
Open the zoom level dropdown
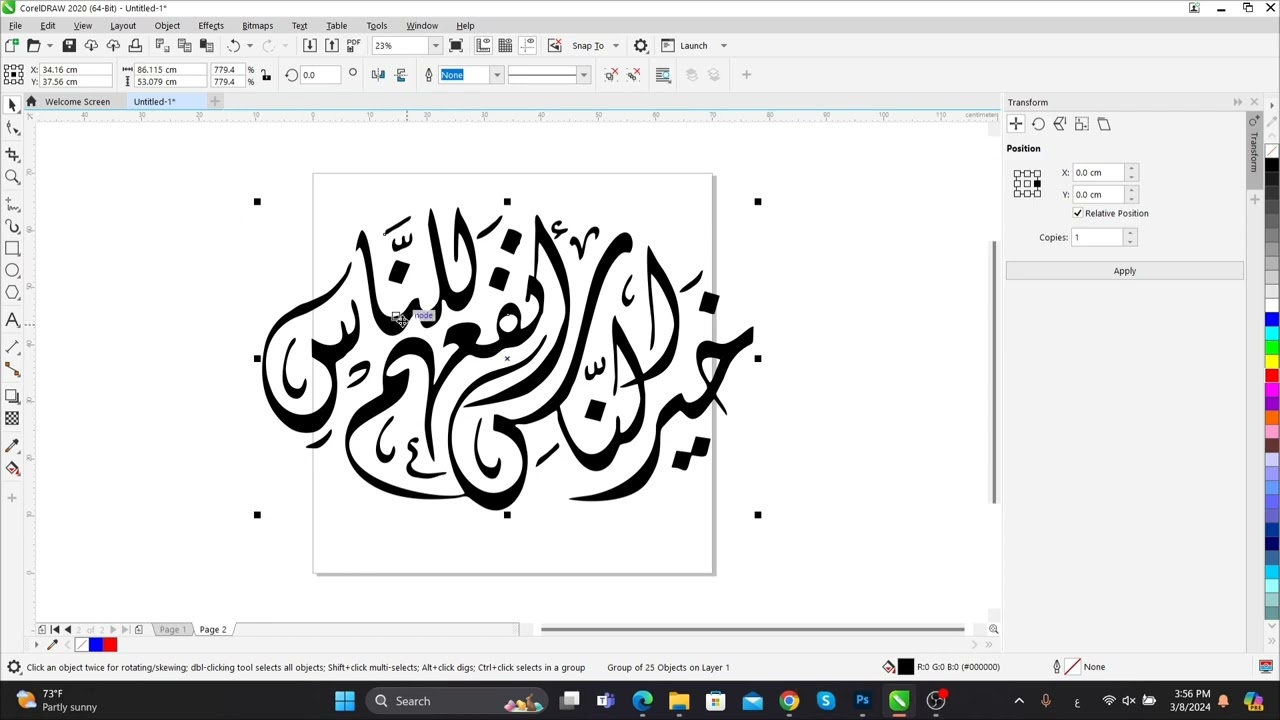point(435,46)
